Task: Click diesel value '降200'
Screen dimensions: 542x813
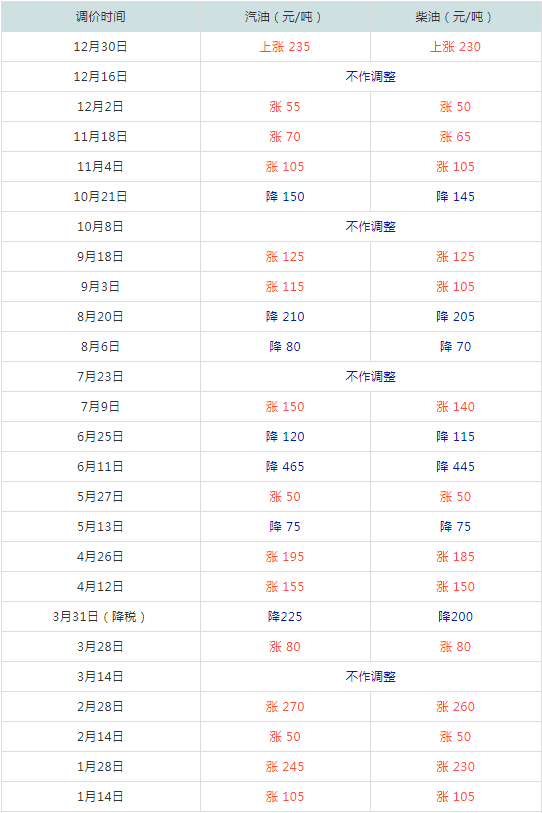Action: pyautogui.click(x=455, y=617)
